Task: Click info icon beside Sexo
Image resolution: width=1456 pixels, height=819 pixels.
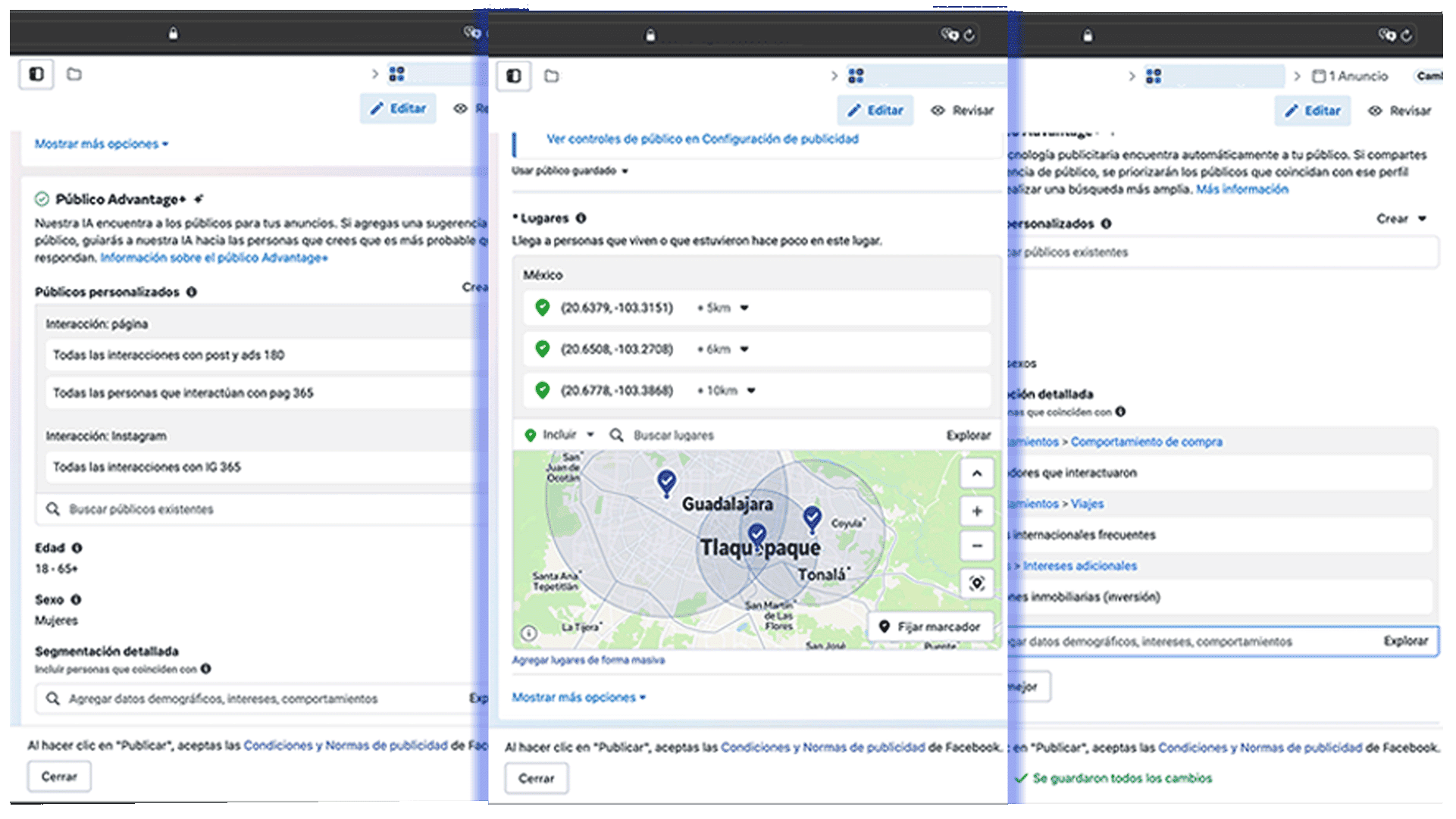Action: pos(76,599)
